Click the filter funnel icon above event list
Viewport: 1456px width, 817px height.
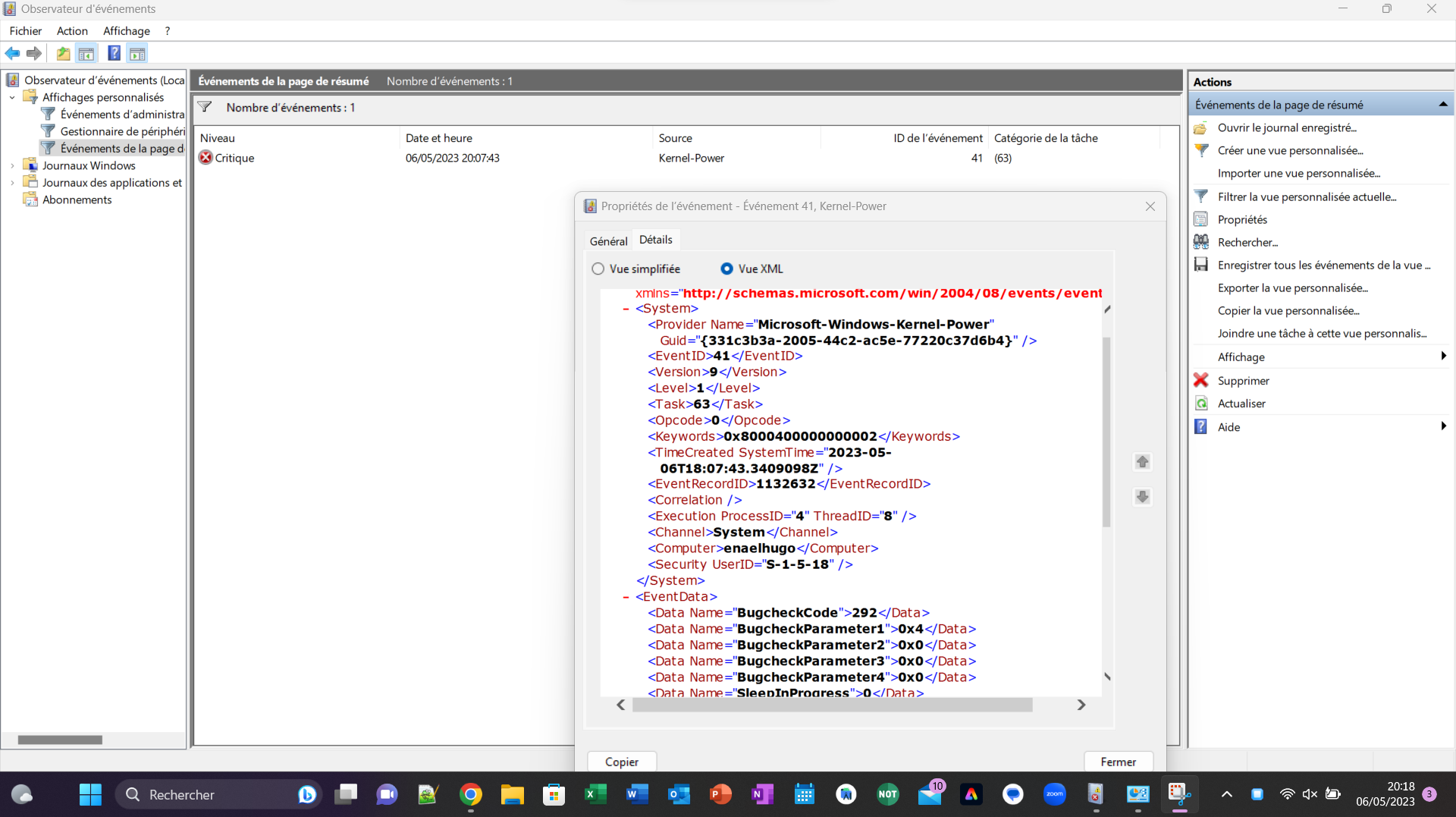coord(205,108)
